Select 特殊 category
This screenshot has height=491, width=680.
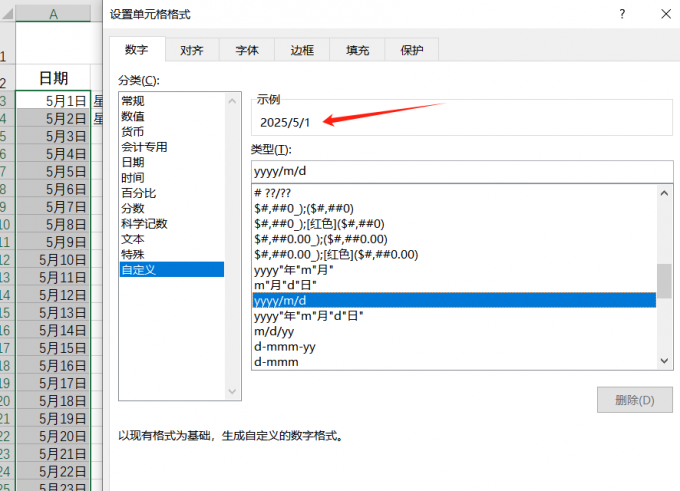pos(172,254)
